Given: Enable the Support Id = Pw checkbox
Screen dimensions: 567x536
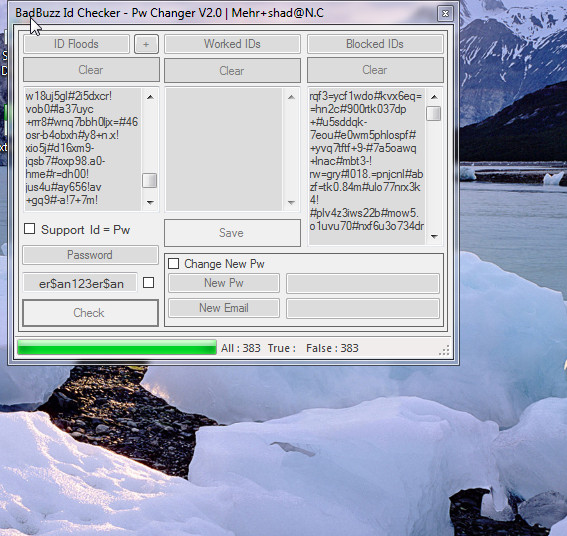Looking at the screenshot, I should [30, 229].
